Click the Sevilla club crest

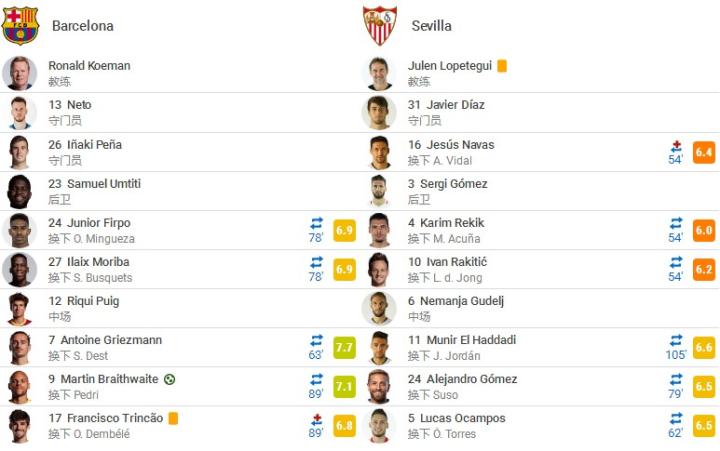(380, 25)
